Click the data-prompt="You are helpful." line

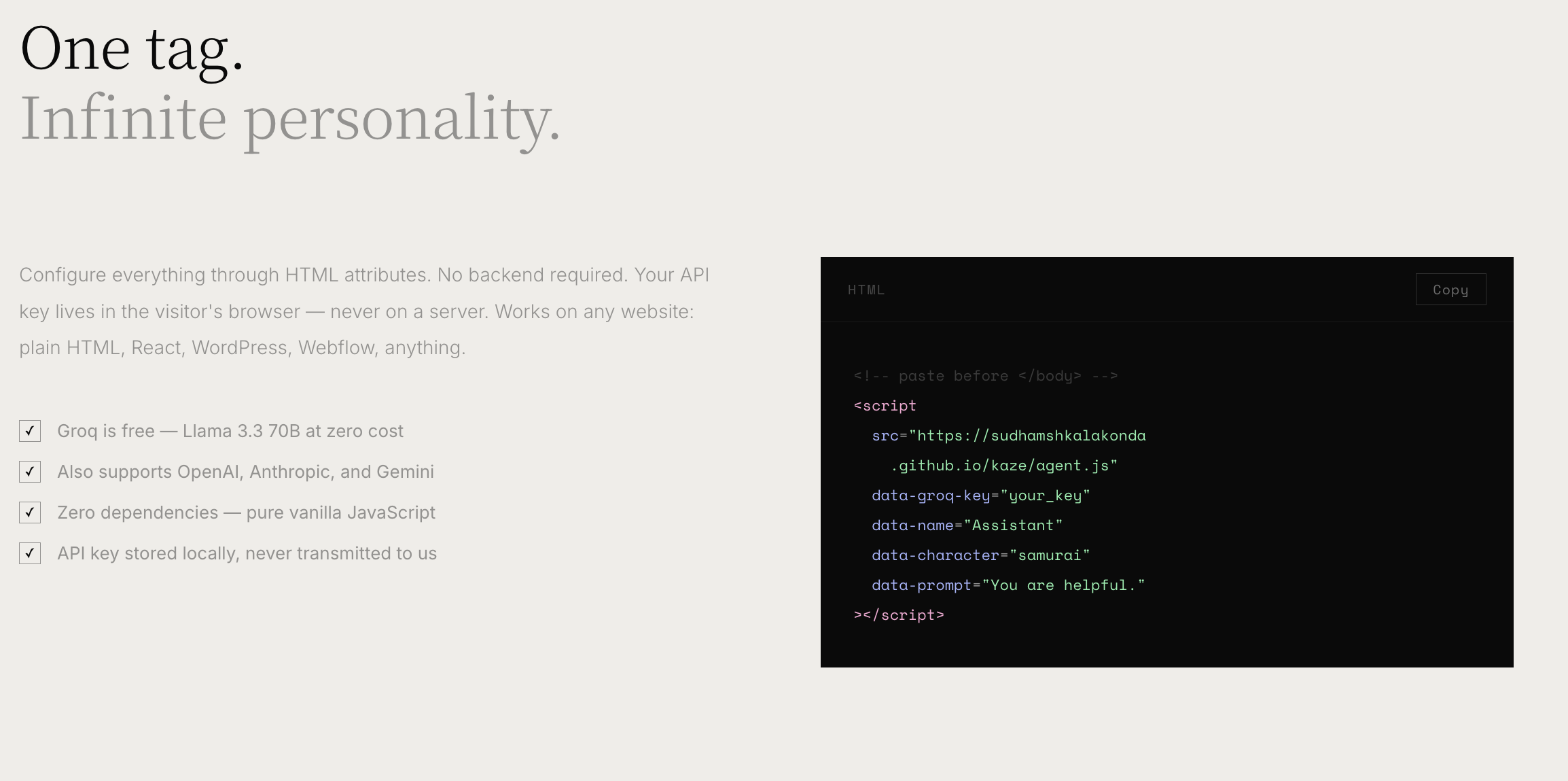[1009, 585]
